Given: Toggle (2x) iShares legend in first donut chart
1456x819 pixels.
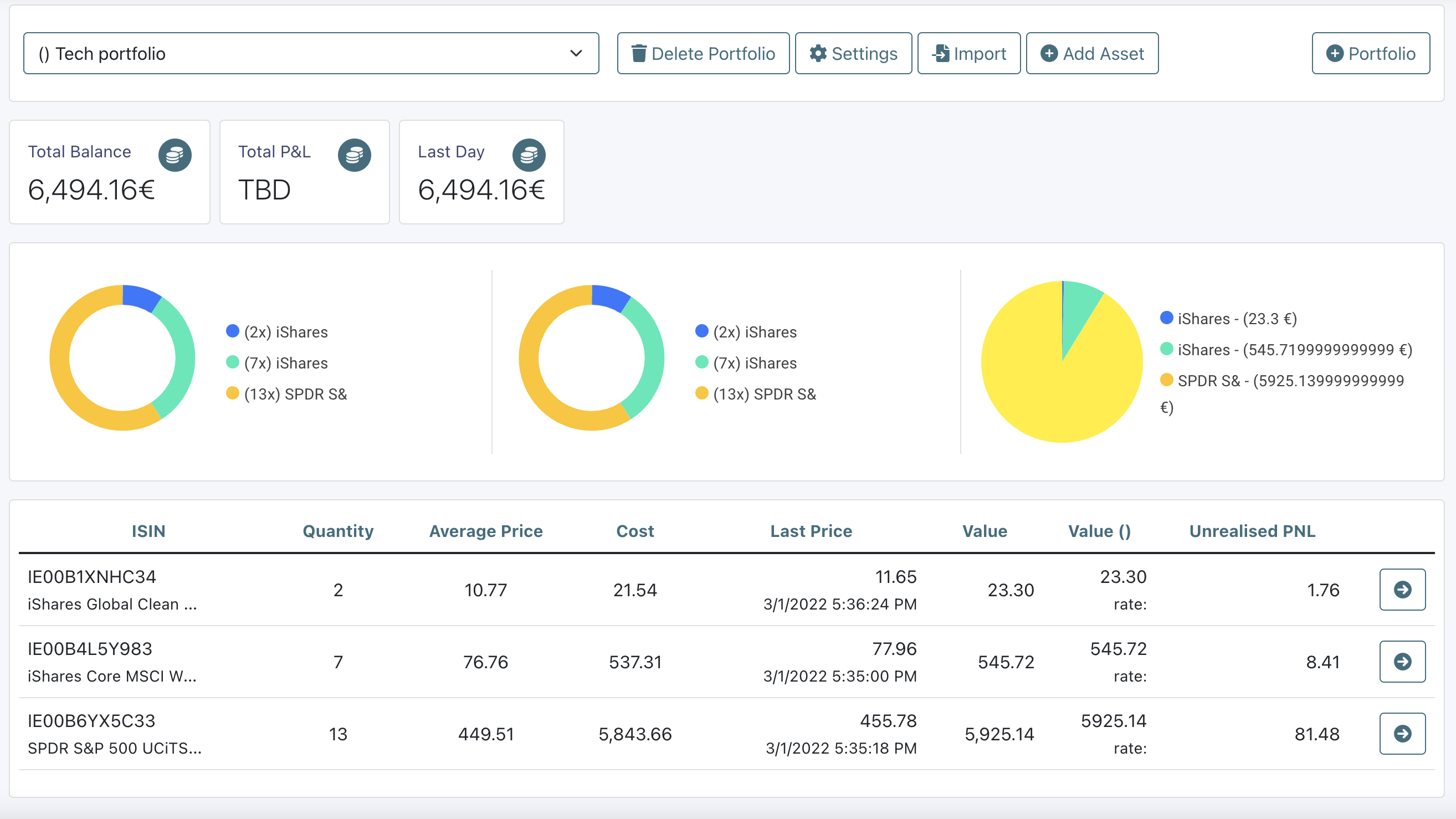Looking at the screenshot, I should (x=285, y=332).
